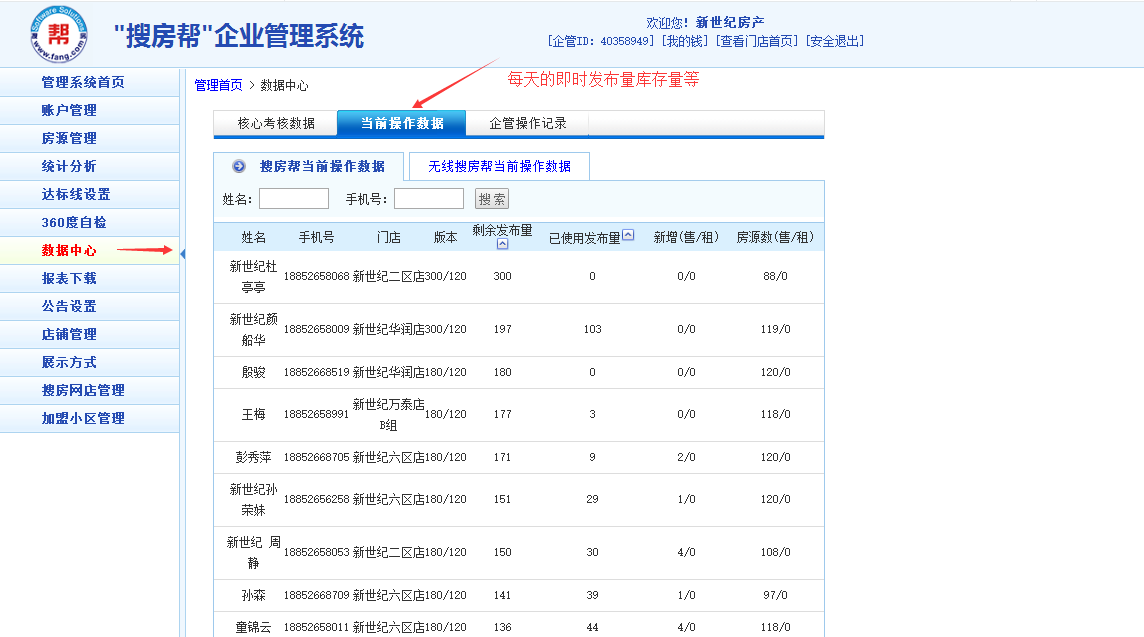Open 达标线设置 in the sidebar
Image resolution: width=1144 pixels, height=637 pixels.
(76, 194)
